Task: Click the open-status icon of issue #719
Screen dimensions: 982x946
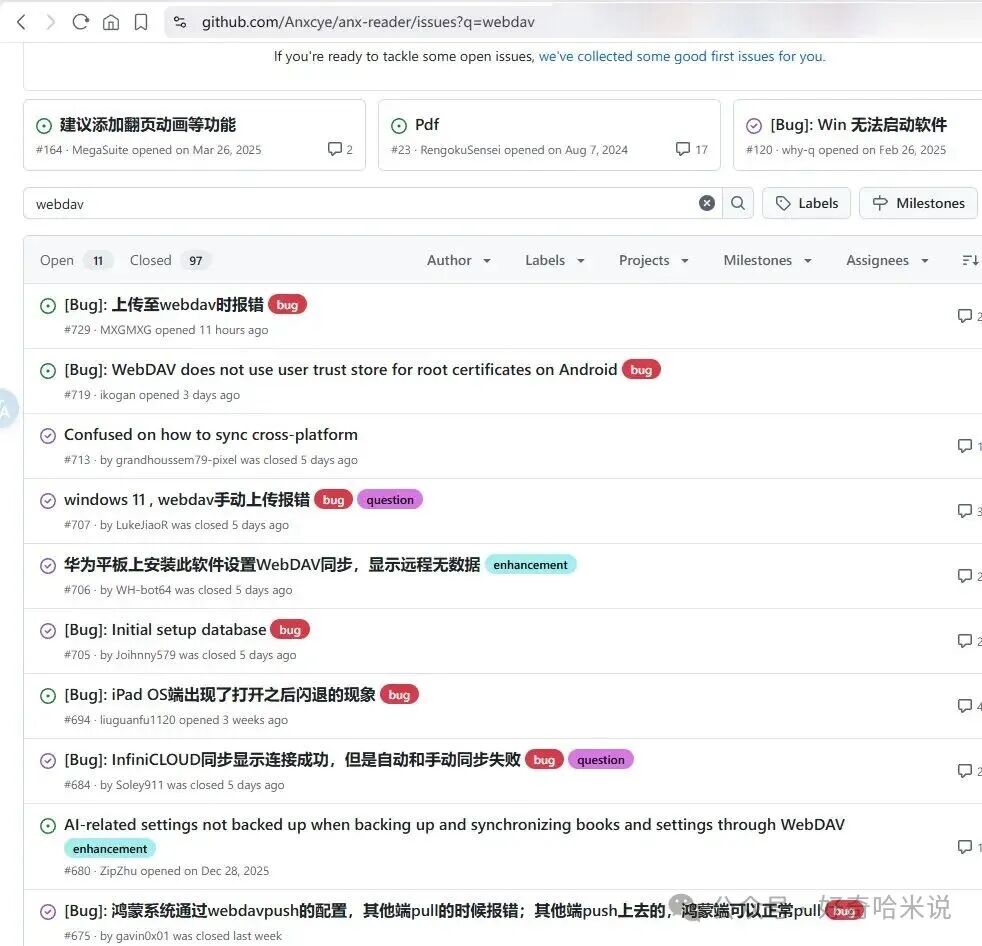Action: pos(48,371)
